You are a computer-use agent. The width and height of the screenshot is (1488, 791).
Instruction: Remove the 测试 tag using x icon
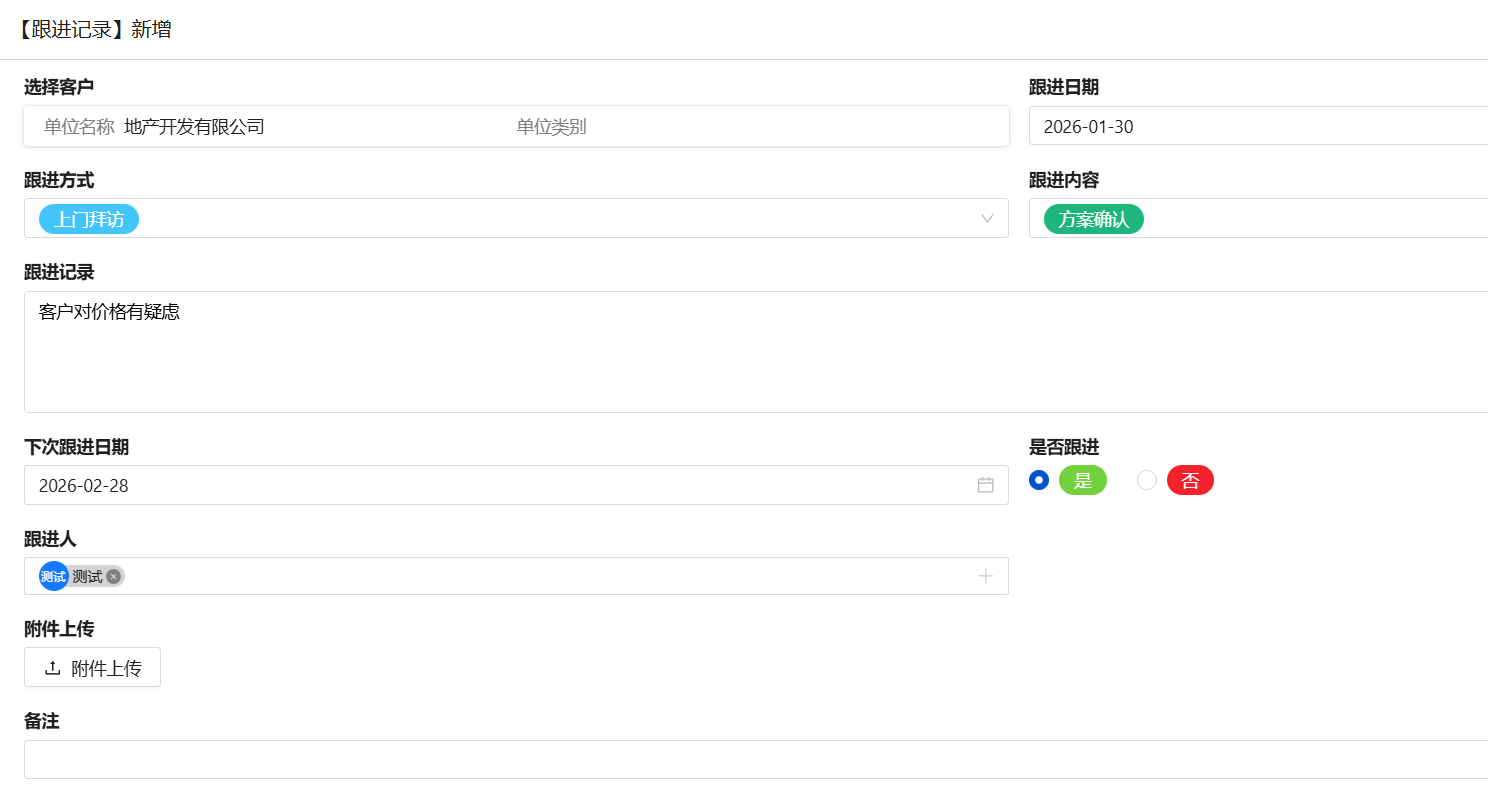pos(114,577)
